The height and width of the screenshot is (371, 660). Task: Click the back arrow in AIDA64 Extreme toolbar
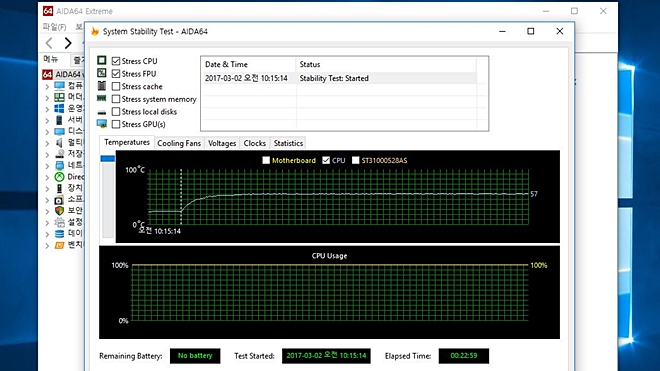coord(49,43)
